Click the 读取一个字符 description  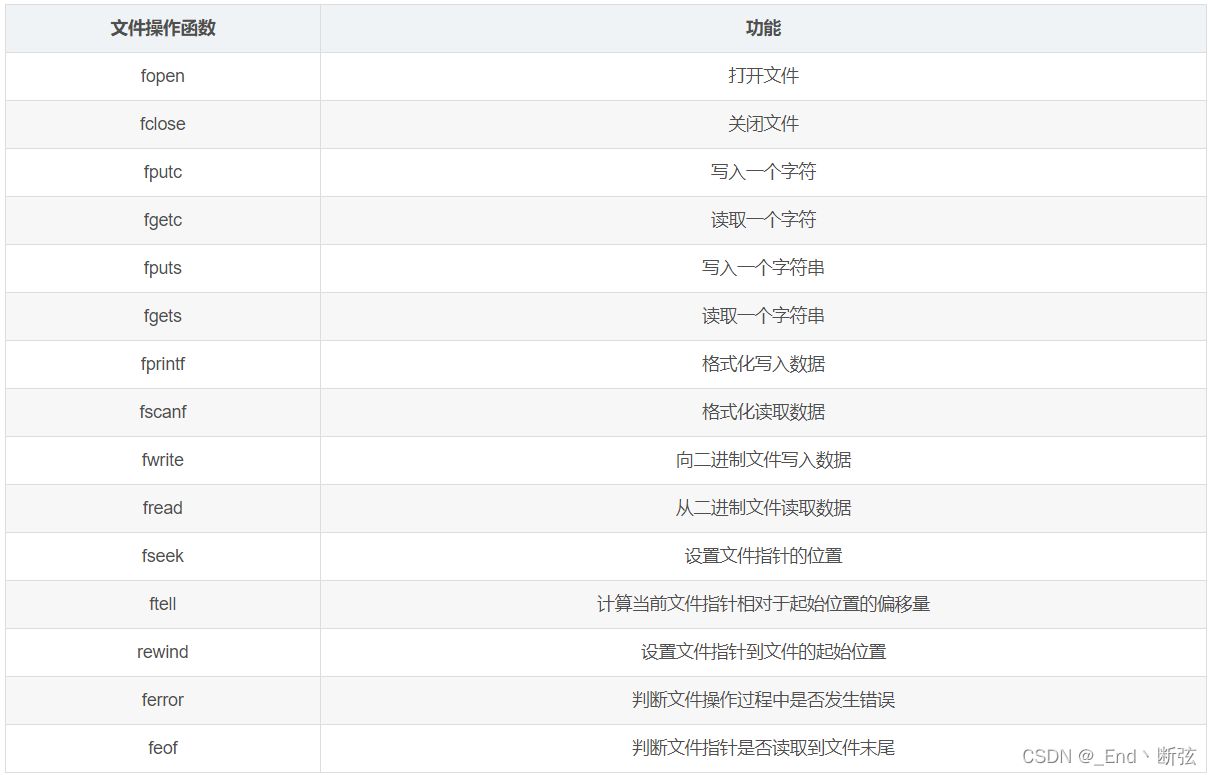pos(763,220)
